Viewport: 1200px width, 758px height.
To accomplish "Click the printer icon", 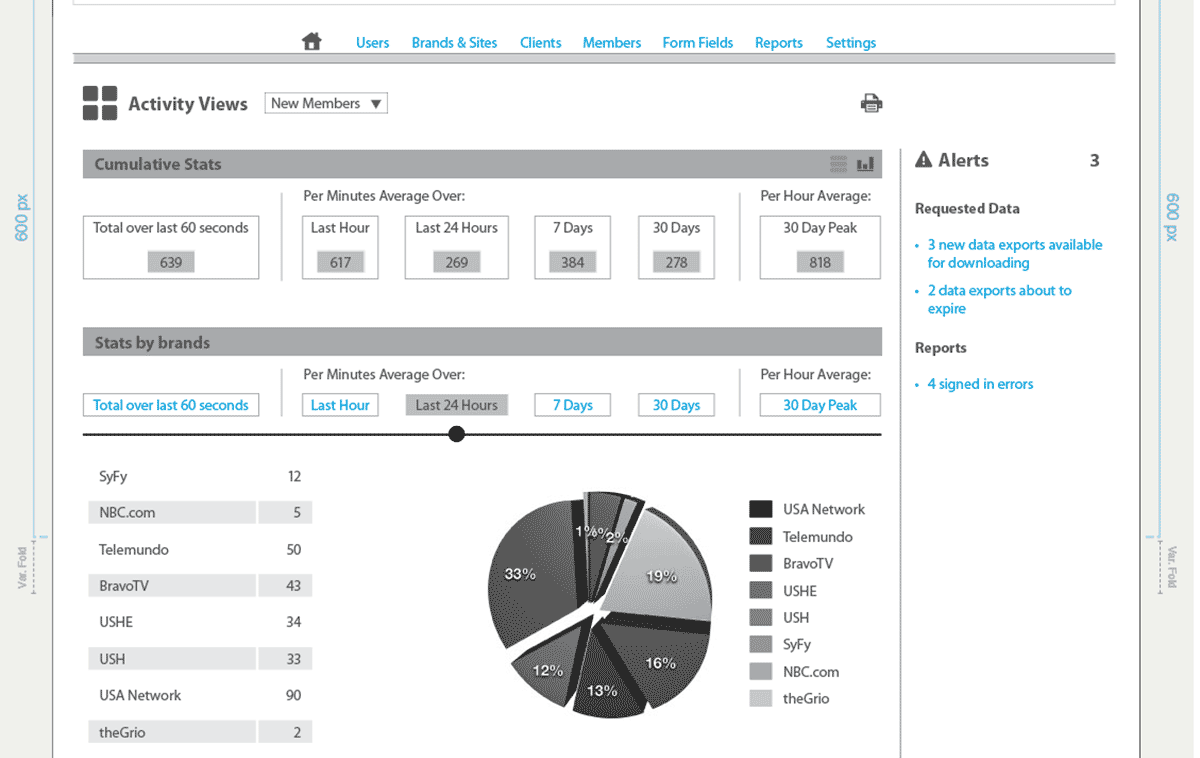I will pos(871,103).
